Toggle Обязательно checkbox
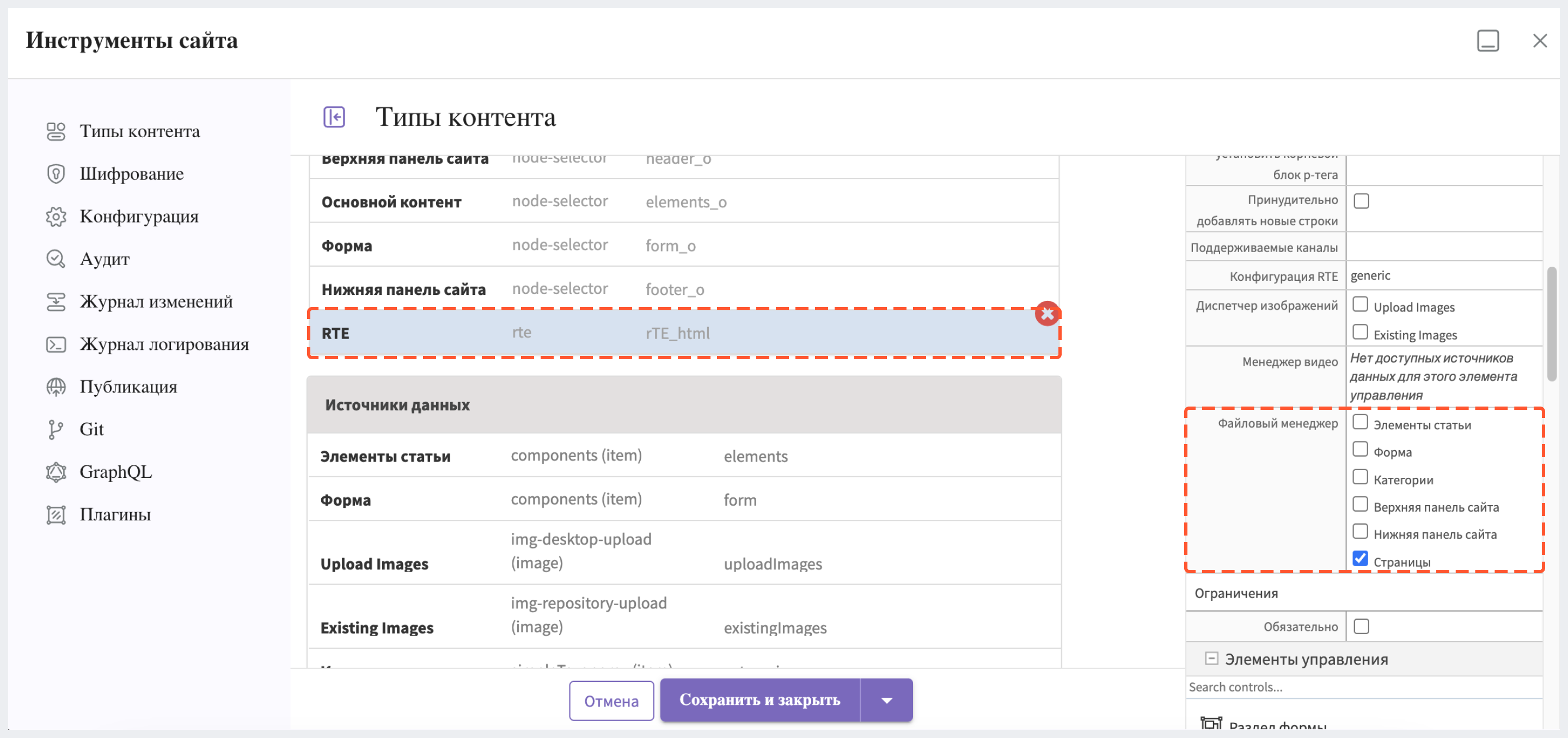1568x738 pixels. point(1361,626)
